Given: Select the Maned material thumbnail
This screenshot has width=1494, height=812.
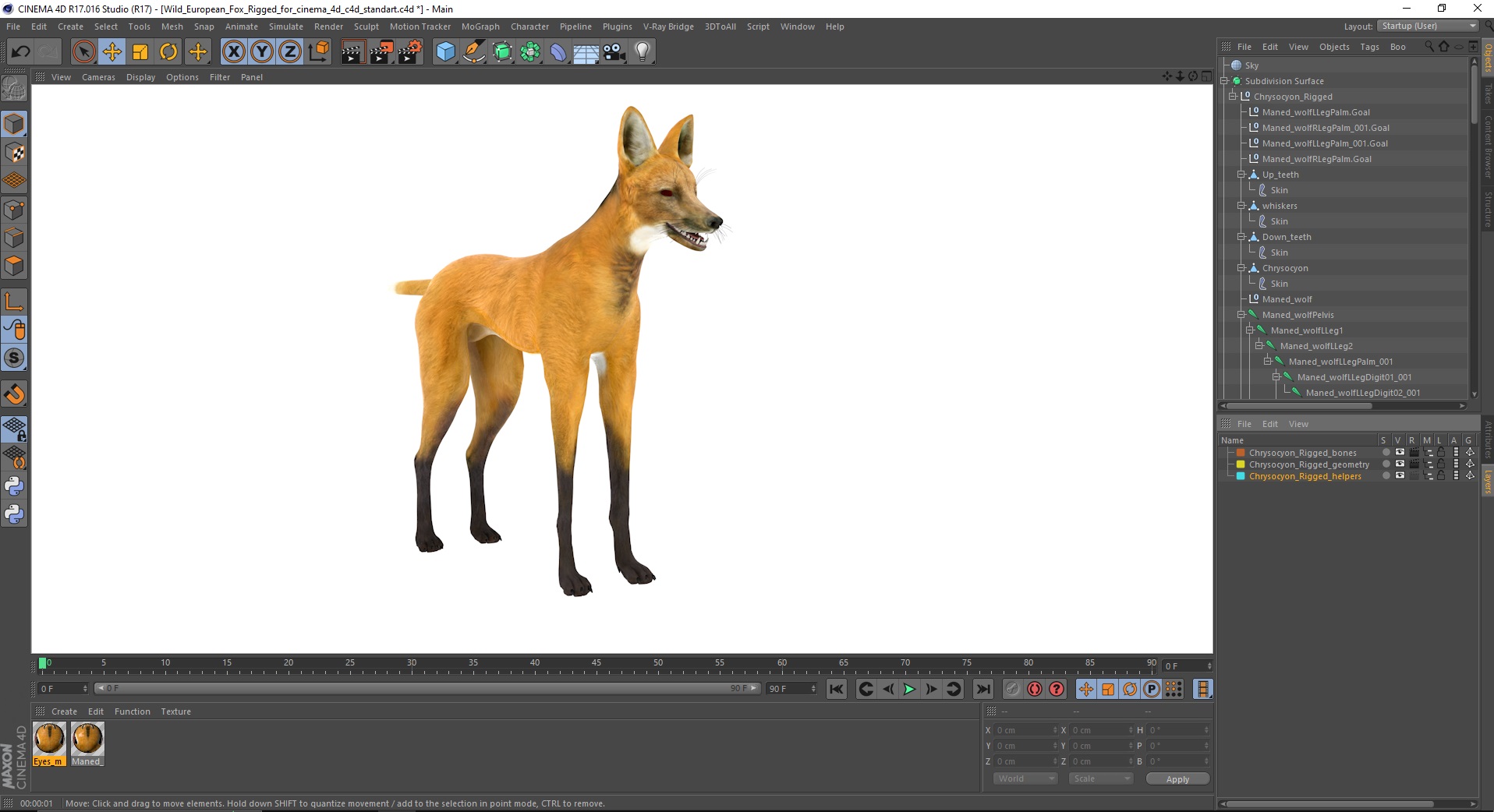Looking at the screenshot, I should [x=87, y=744].
